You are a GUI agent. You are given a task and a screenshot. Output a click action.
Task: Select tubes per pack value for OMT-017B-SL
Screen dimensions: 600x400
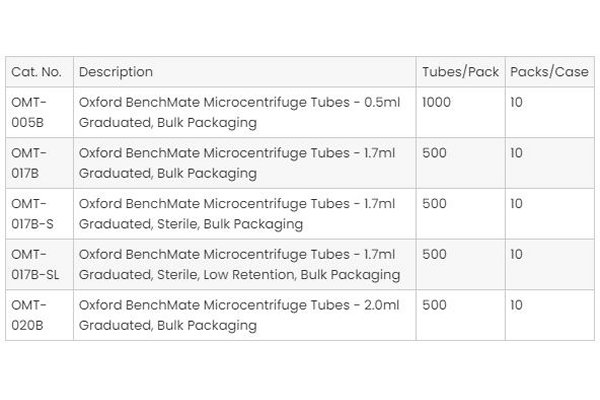click(x=435, y=255)
